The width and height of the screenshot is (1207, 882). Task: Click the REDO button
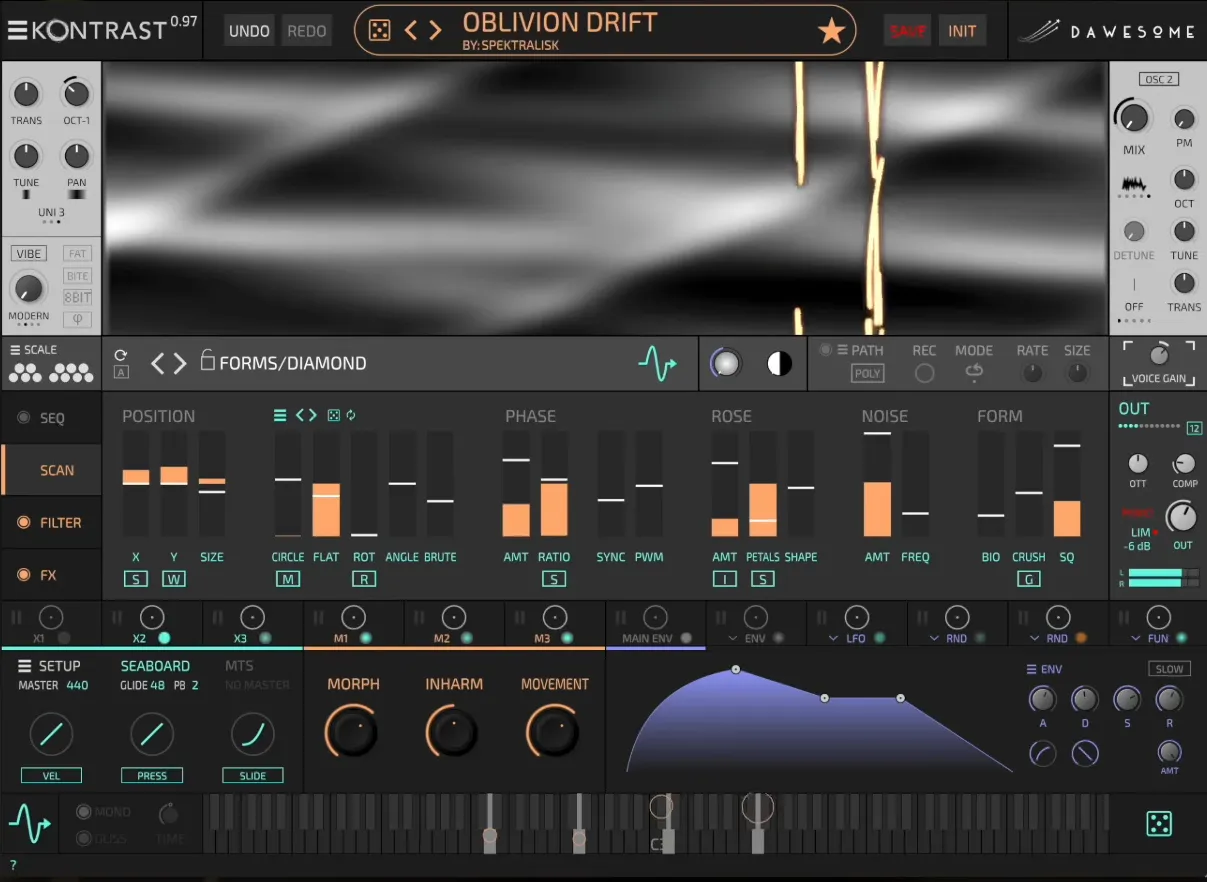point(307,31)
